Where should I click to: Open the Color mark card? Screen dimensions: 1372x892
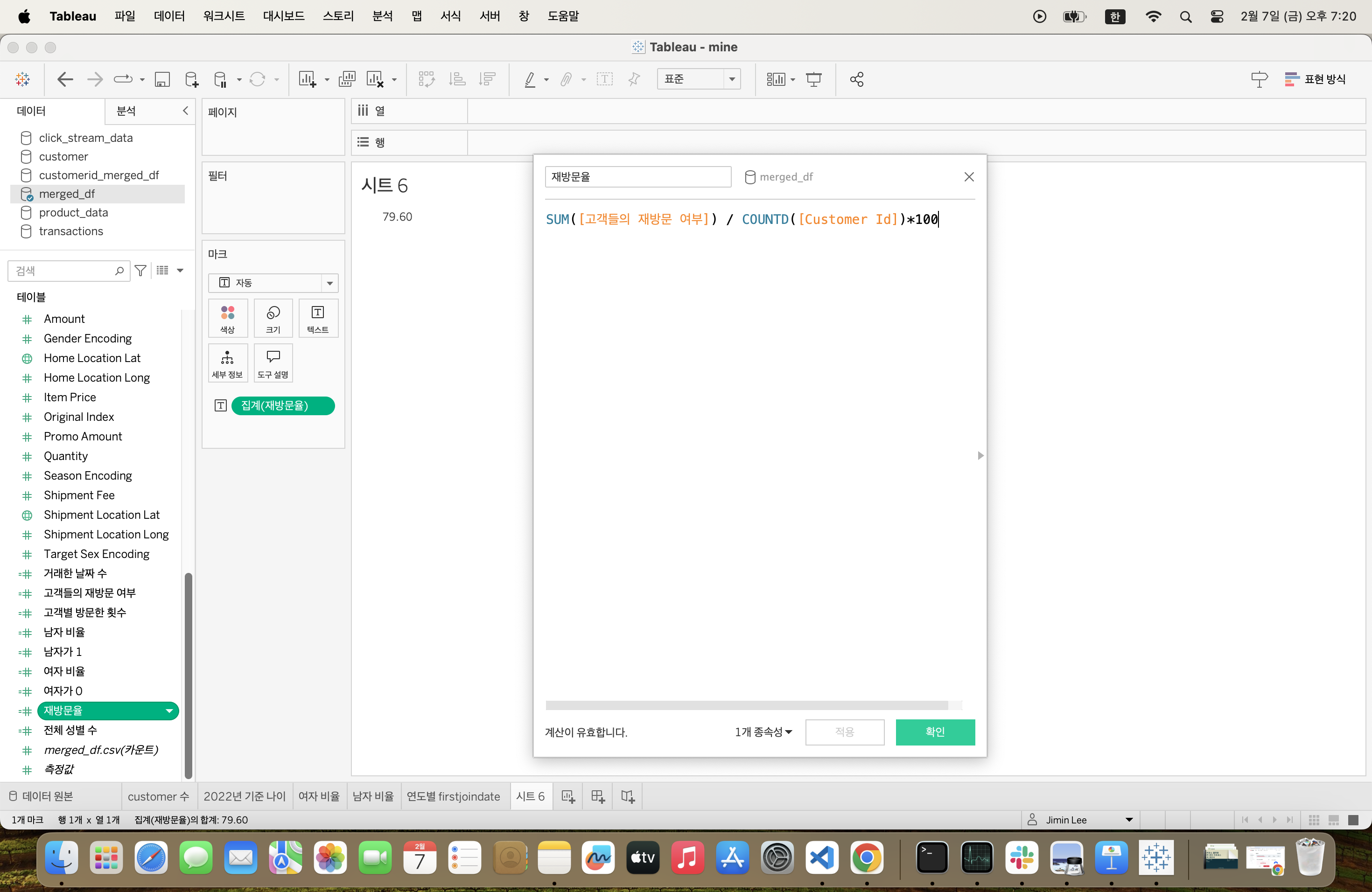click(228, 318)
